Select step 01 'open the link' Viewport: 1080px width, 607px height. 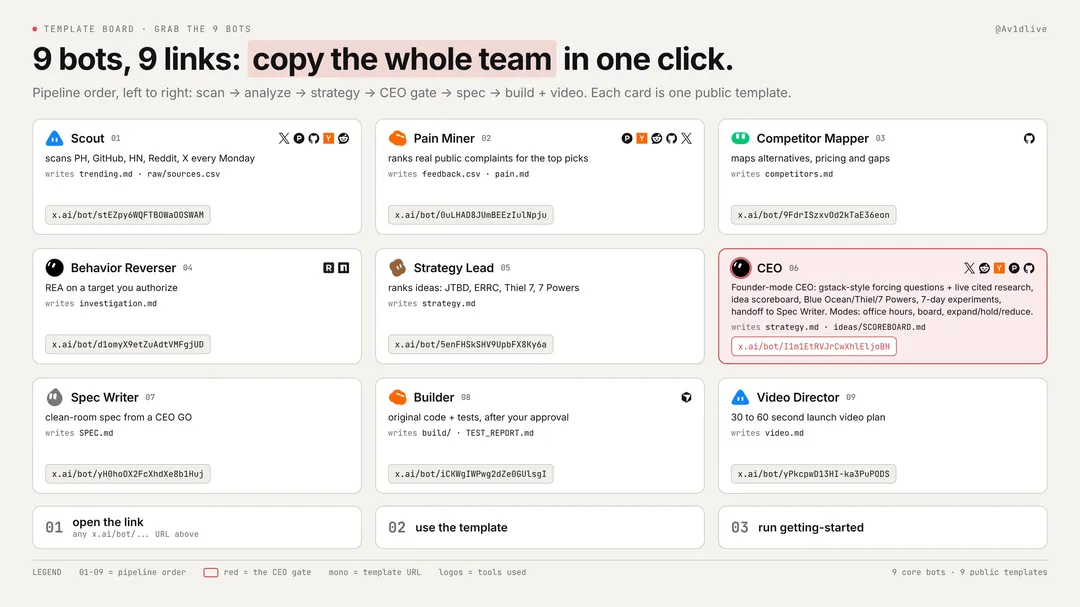pyautogui.click(x=197, y=528)
